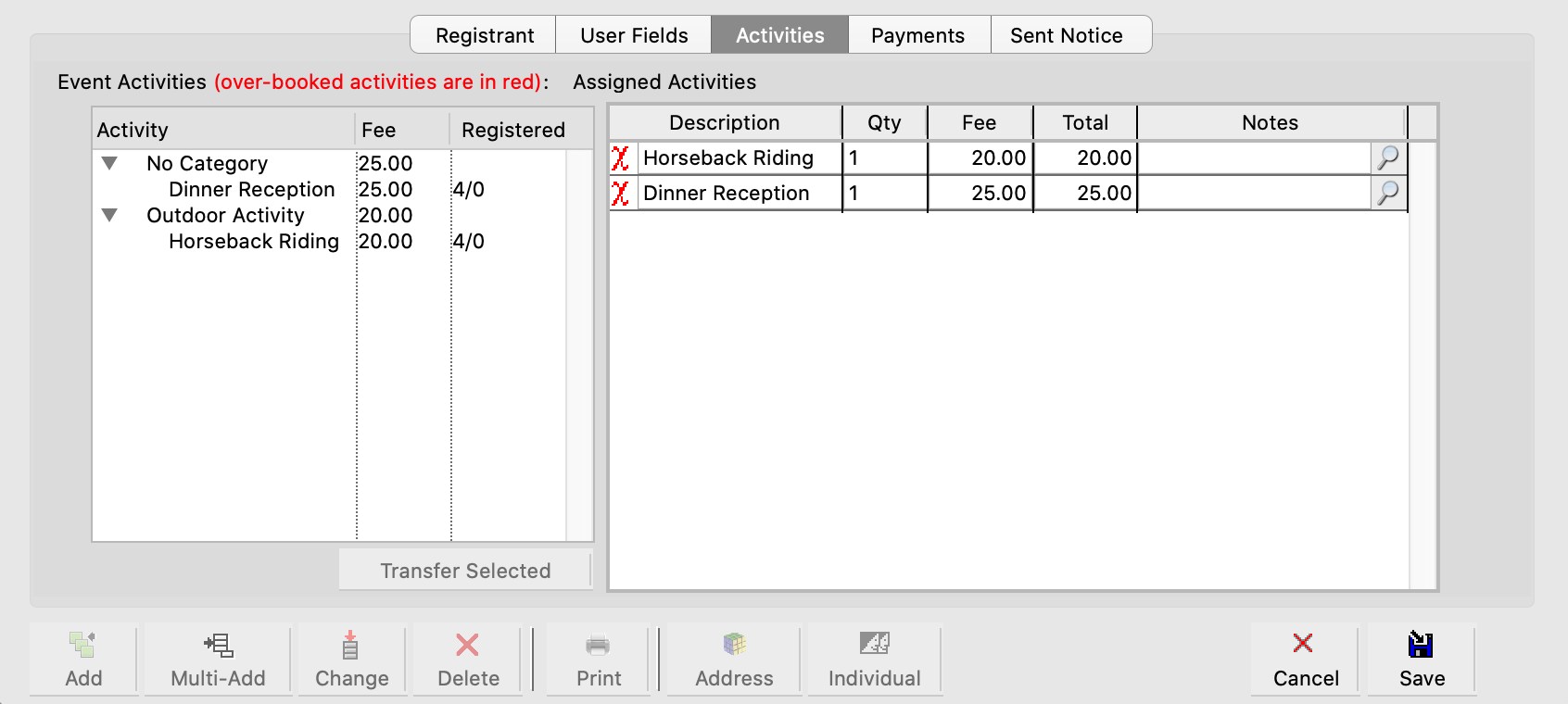Click the Multi-Add toolbar icon

(218, 646)
